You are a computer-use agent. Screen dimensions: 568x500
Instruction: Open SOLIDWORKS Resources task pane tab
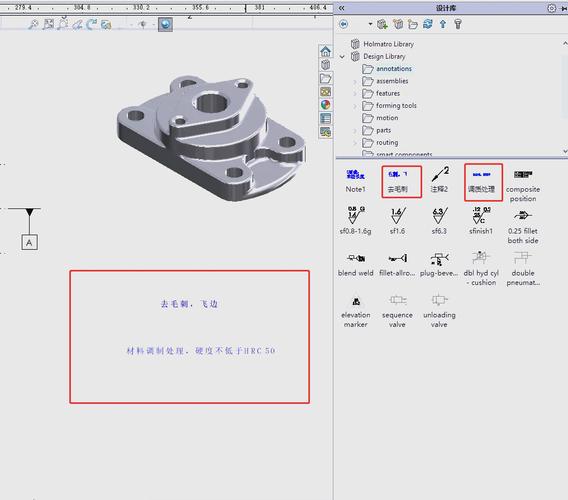tap(326, 64)
